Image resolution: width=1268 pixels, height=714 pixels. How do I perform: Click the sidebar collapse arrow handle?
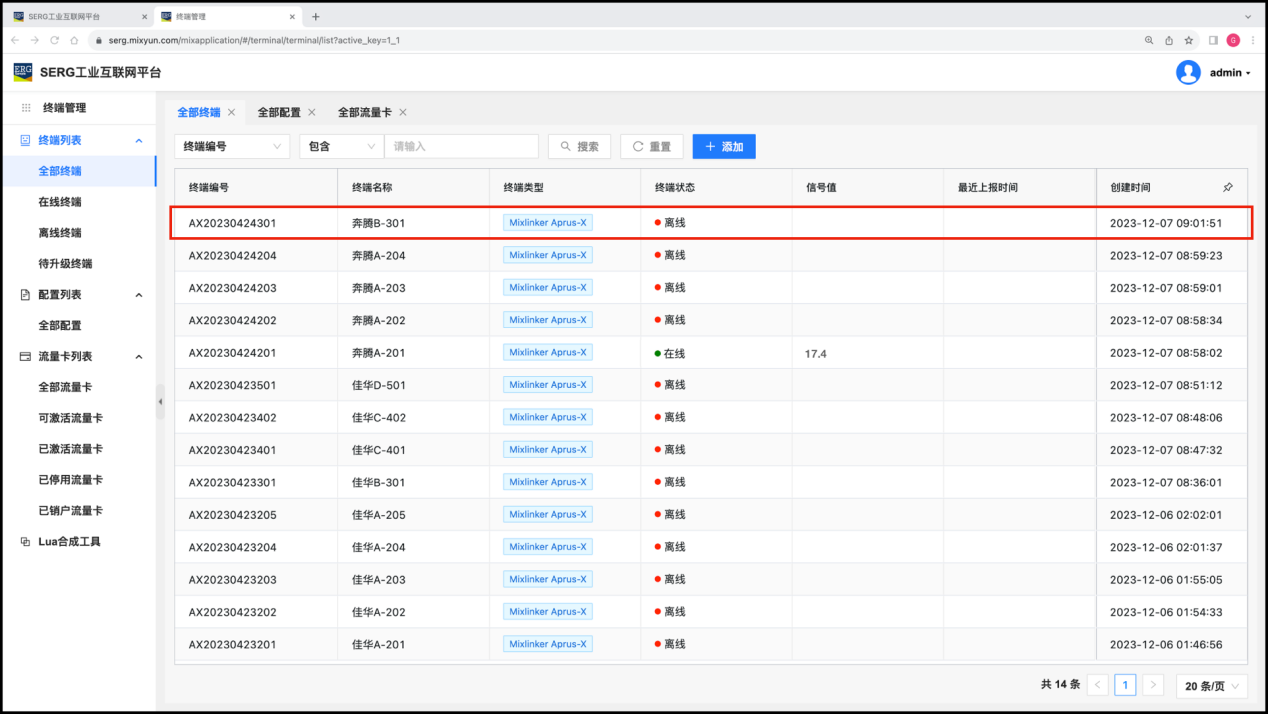click(x=160, y=401)
